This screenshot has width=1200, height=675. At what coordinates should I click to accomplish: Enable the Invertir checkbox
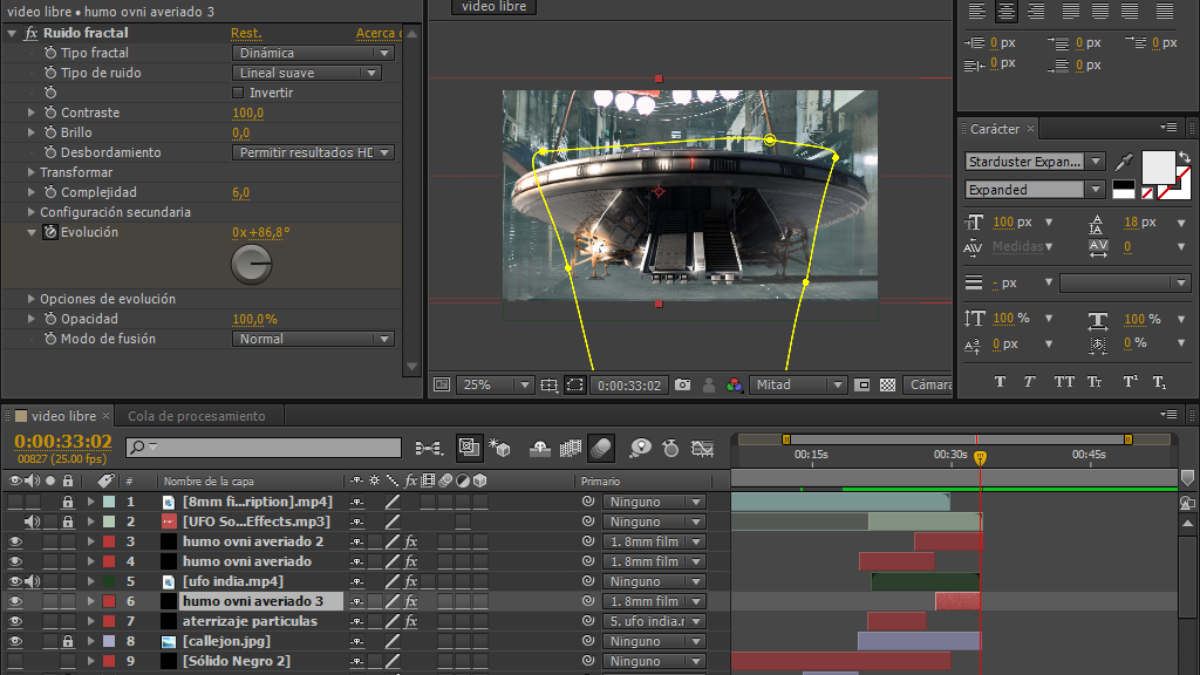point(238,93)
